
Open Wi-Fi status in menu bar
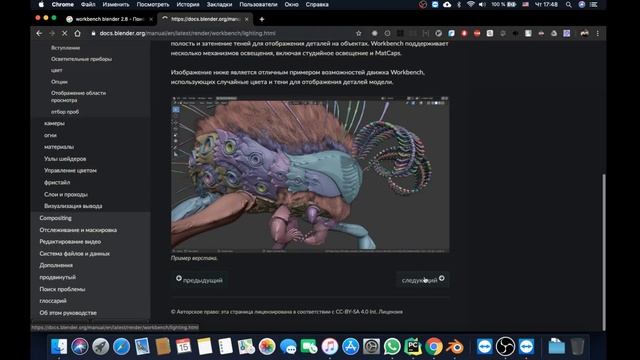click(x=471, y=4)
